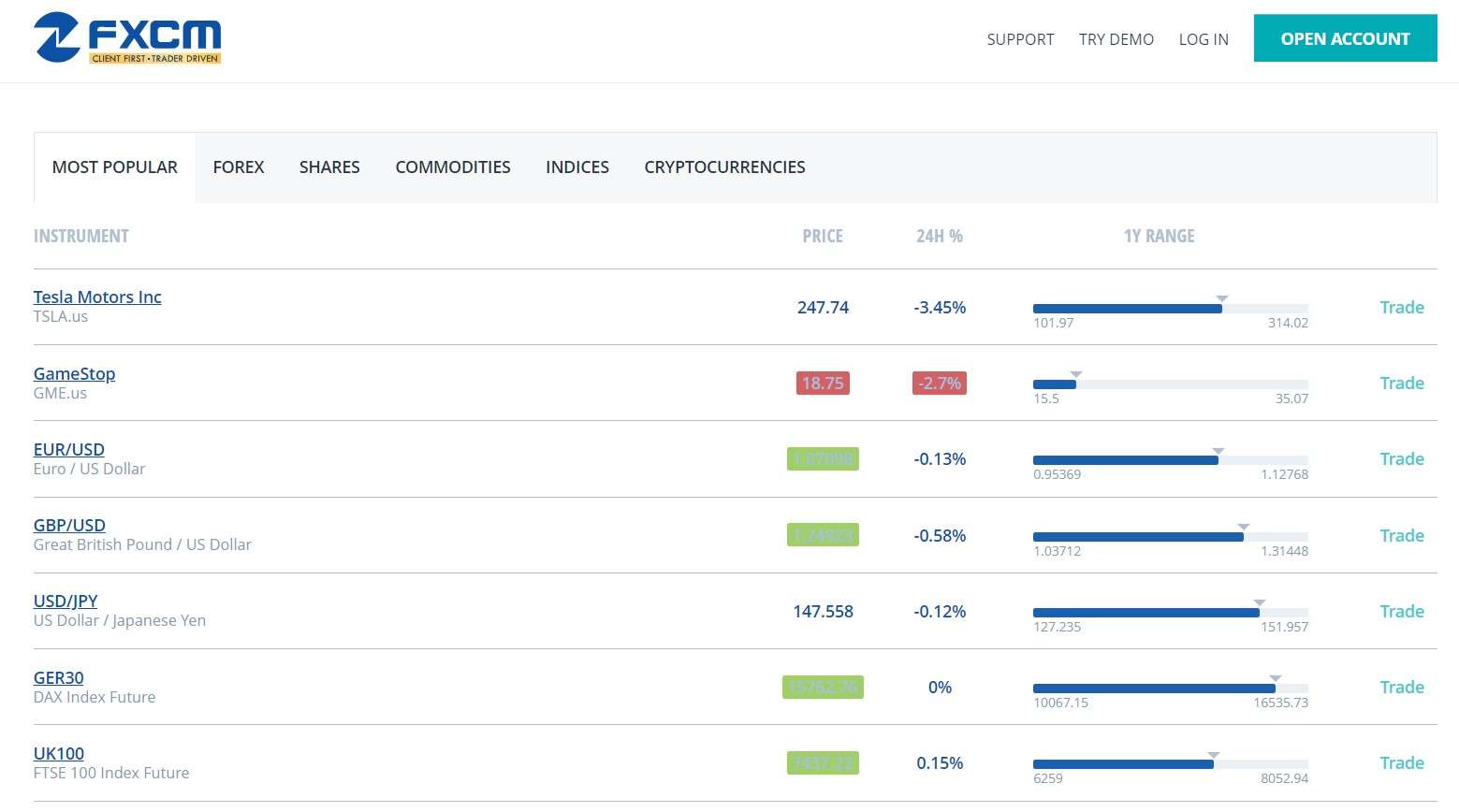Click GBP/USD 24H change -0.58%
The width and height of the screenshot is (1459, 812).
[x=940, y=535]
